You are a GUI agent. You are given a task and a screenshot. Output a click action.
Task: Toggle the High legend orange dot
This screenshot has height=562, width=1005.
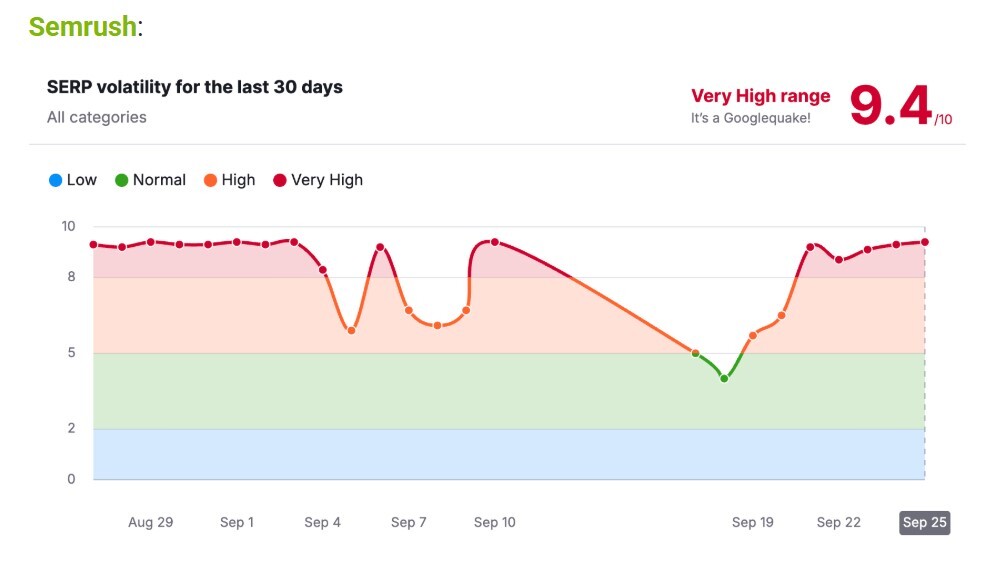211,180
